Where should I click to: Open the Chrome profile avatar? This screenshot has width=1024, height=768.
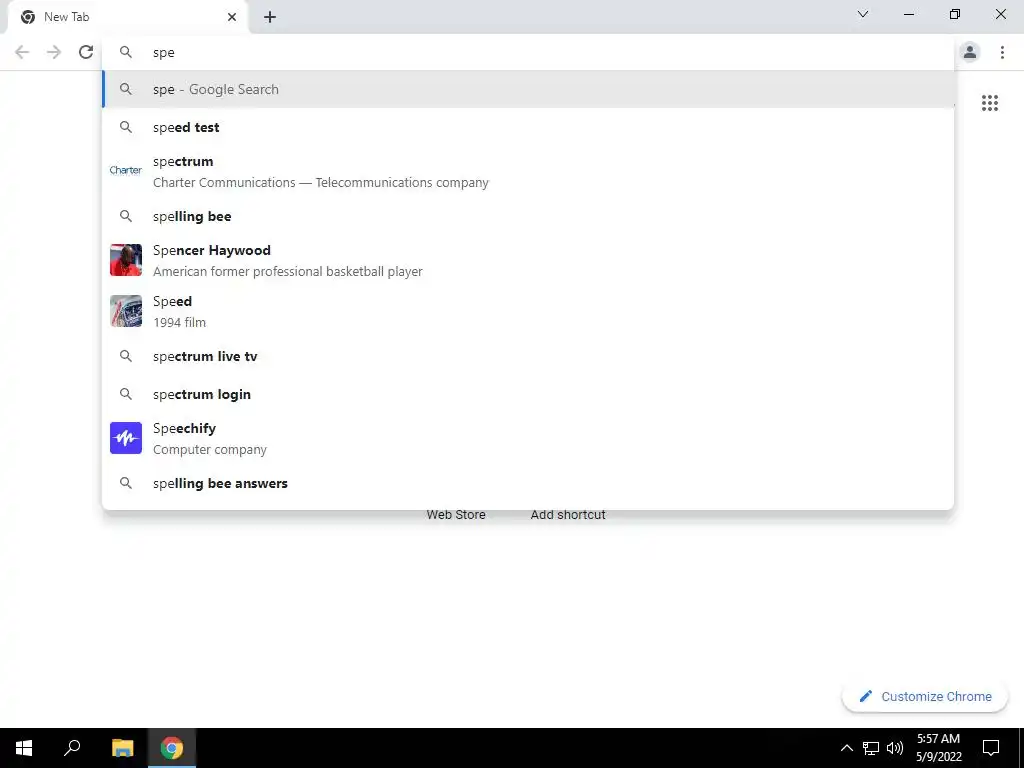[x=970, y=52]
